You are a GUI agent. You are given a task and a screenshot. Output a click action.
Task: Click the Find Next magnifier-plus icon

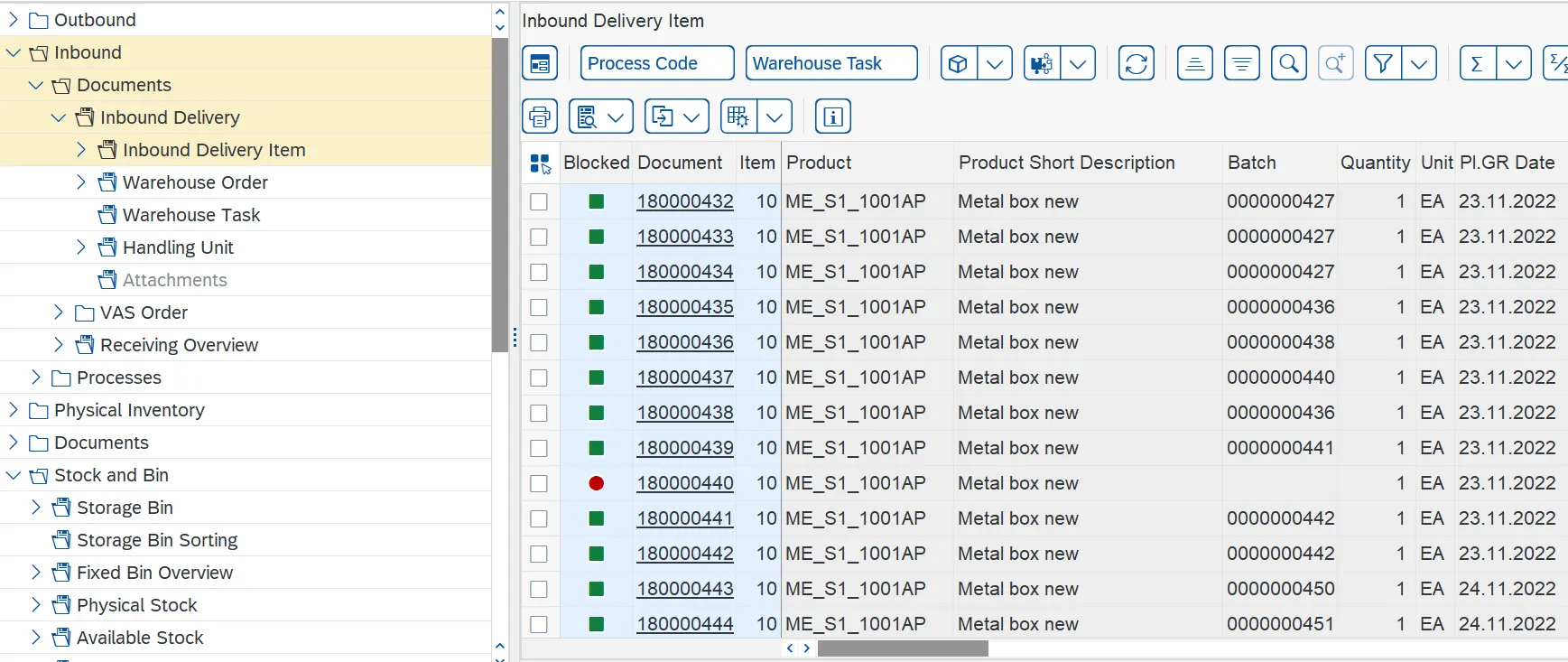coord(1336,63)
